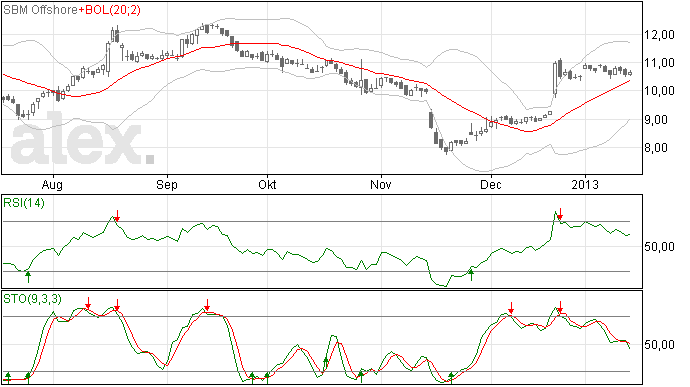This screenshot has width=690, height=387.
Task: Click the STO red sell arrow in early December
Action: (511, 308)
